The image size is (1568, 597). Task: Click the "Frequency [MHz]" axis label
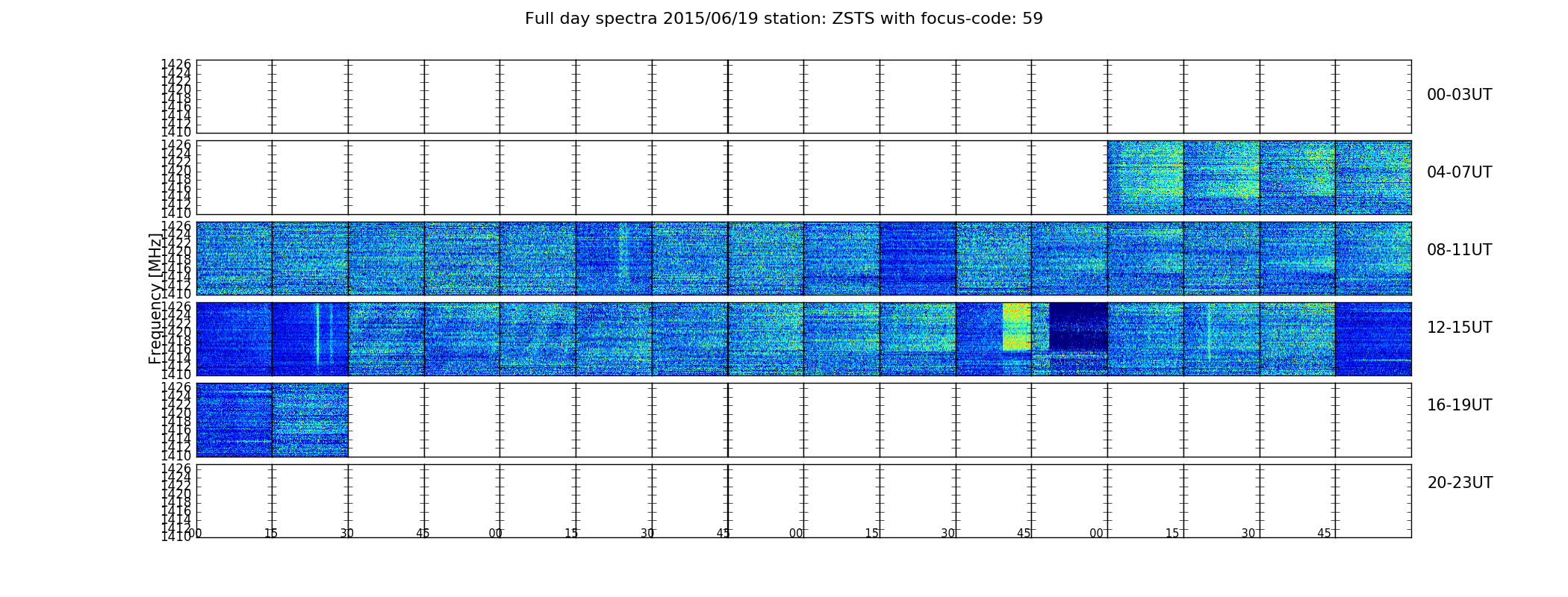point(155,298)
